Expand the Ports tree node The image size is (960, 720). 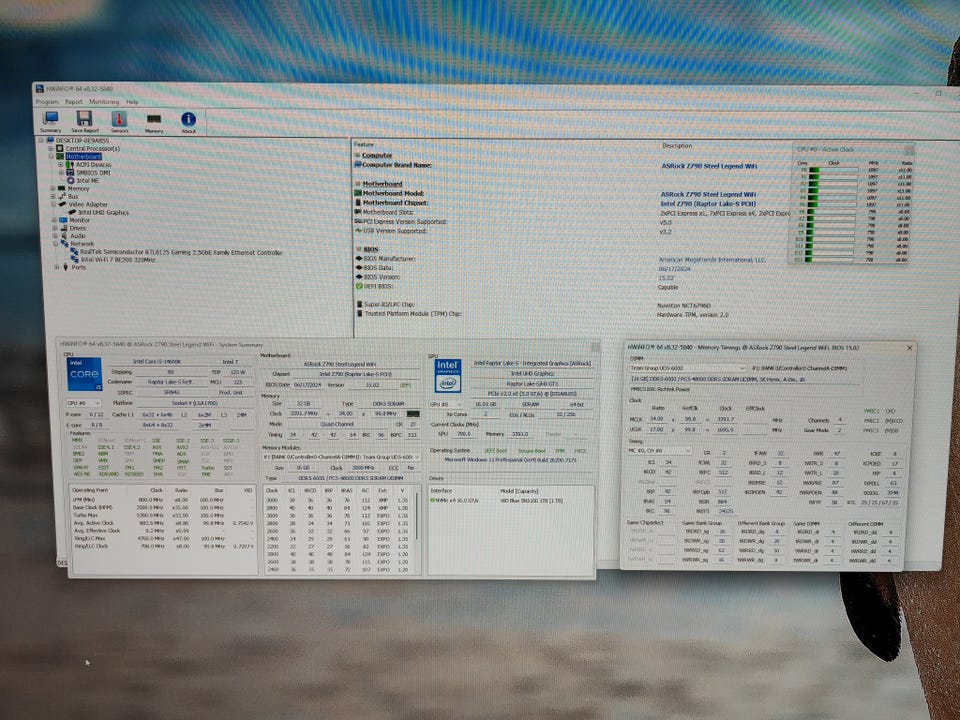(56, 267)
